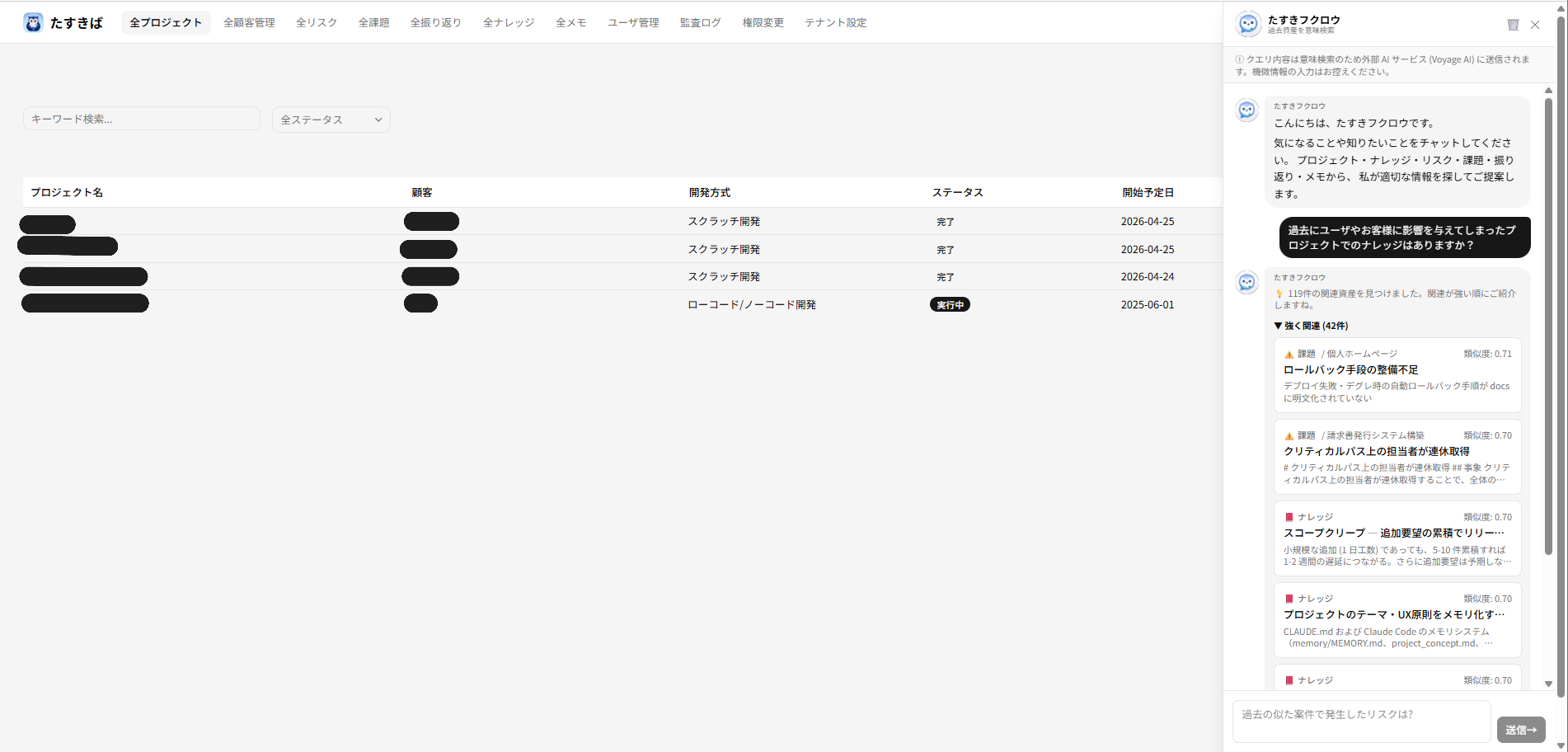Click warning icon on クリティカルパス card
Viewport: 1568px width, 752px height.
tap(1289, 436)
